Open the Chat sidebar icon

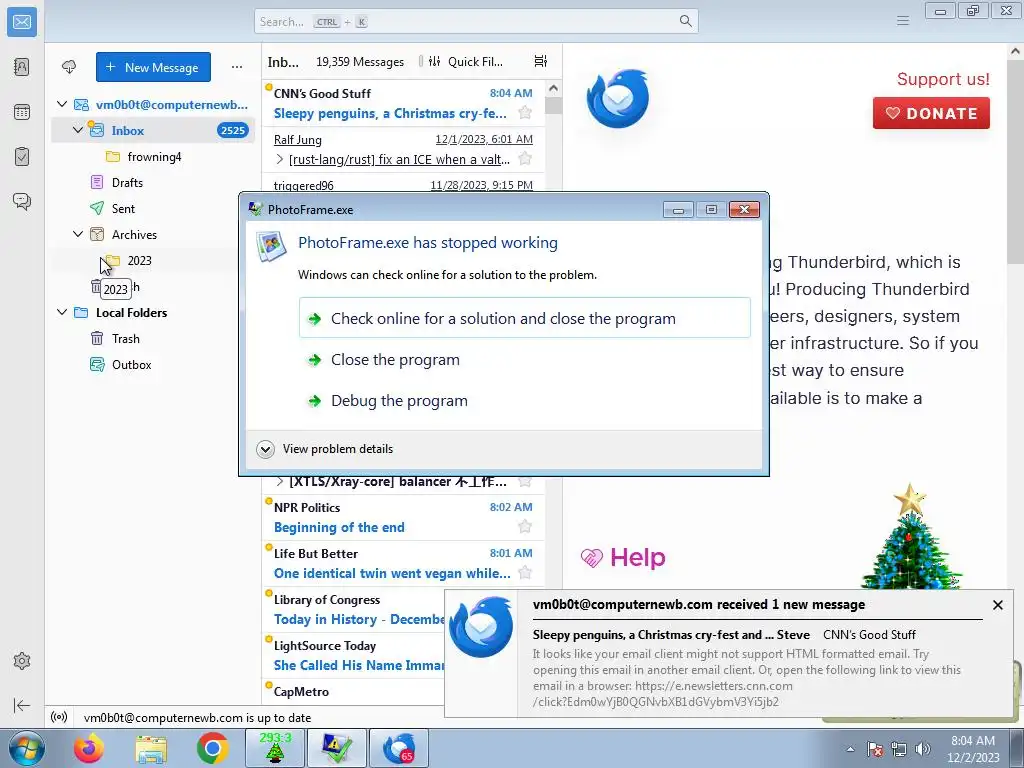pyautogui.click(x=22, y=201)
